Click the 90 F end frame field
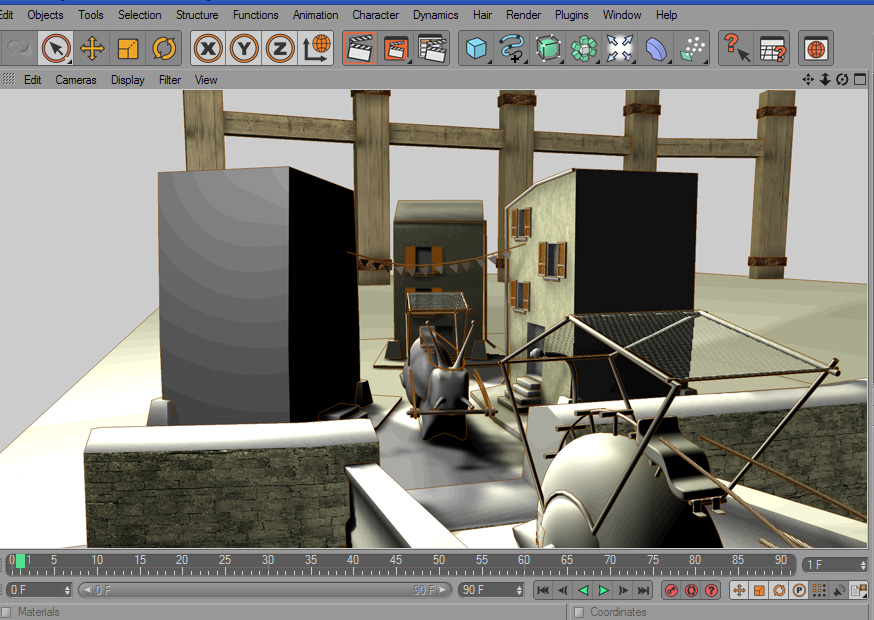 pyautogui.click(x=491, y=590)
